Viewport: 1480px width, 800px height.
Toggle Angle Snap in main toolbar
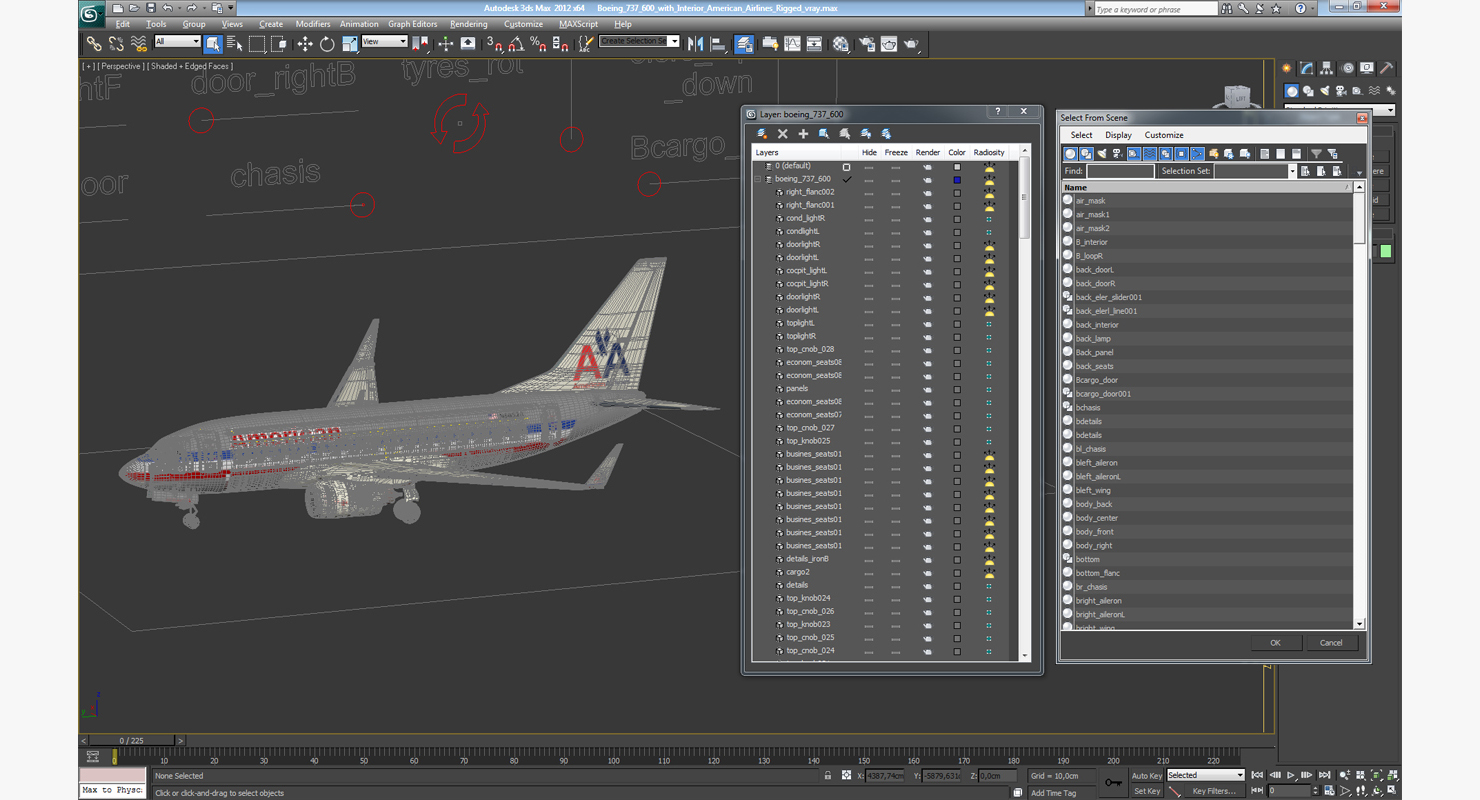click(516, 44)
